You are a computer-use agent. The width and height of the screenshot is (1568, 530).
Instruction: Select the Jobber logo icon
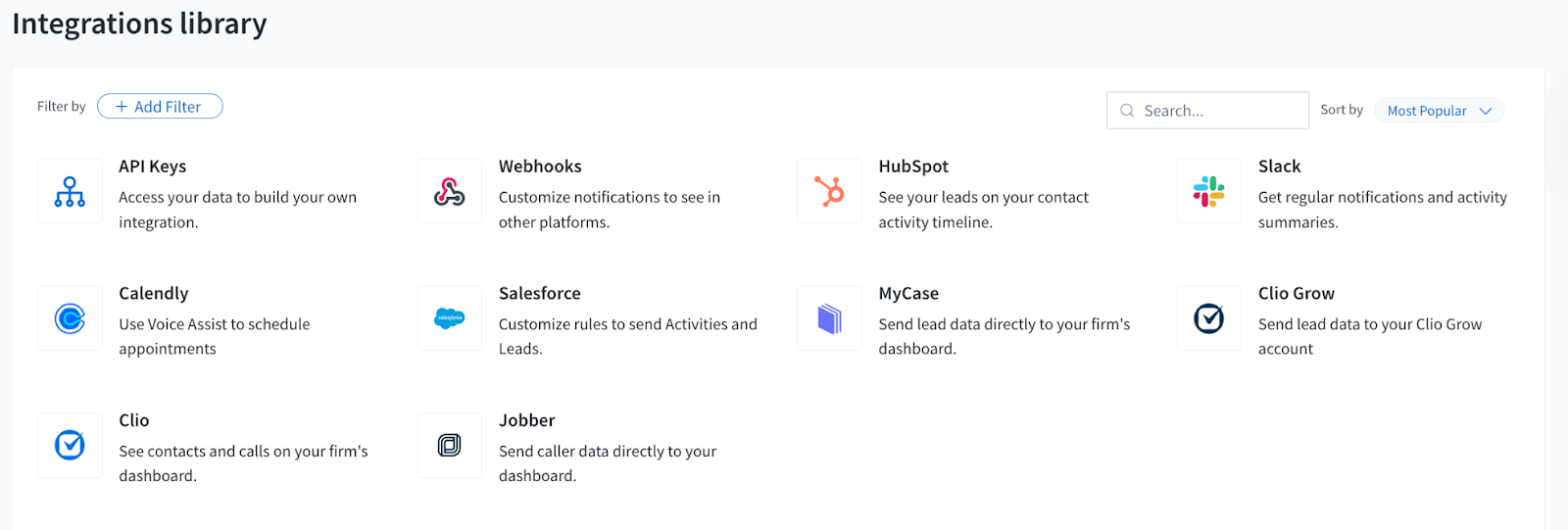tap(450, 446)
